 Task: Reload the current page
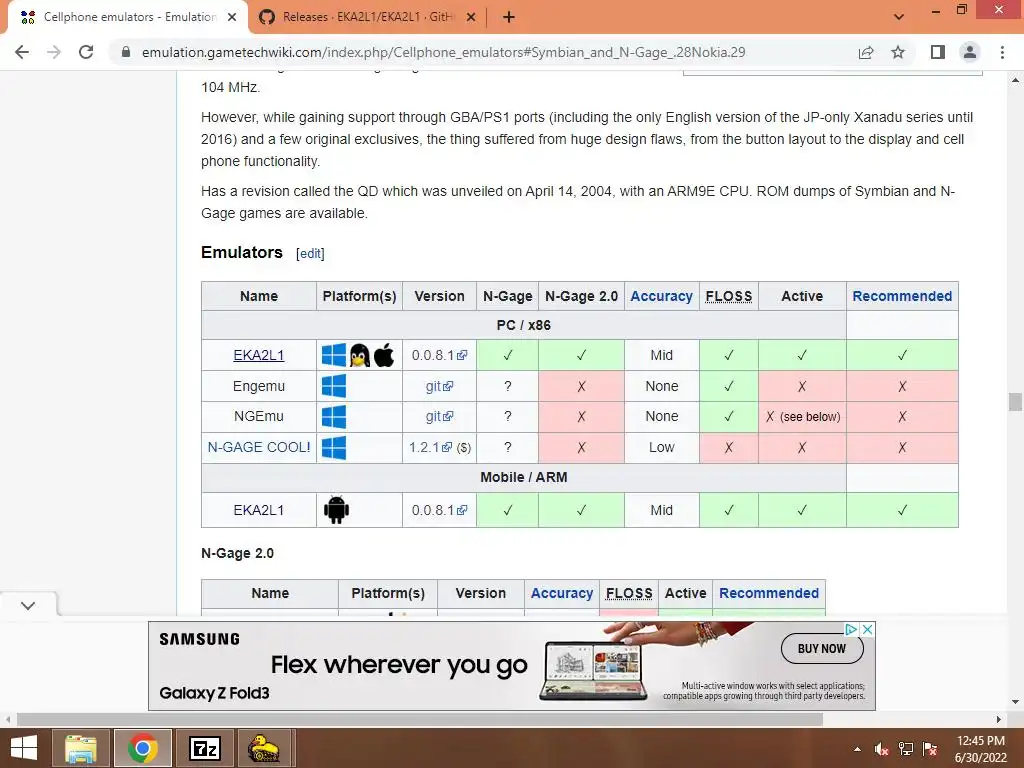tap(86, 52)
